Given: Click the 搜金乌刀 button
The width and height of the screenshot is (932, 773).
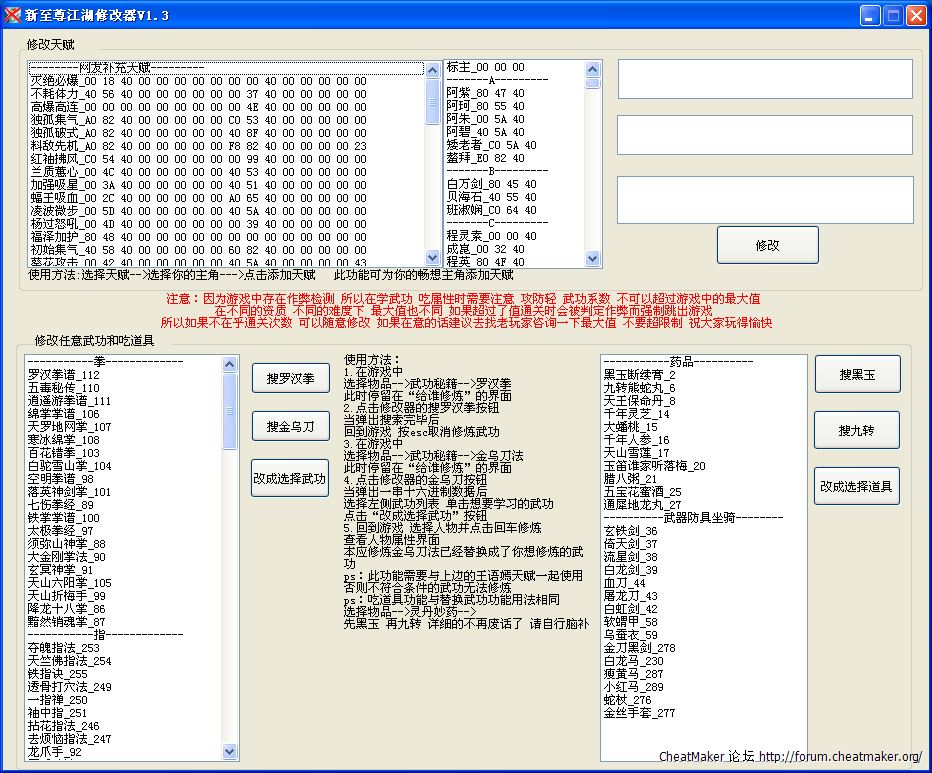Looking at the screenshot, I should (x=290, y=427).
